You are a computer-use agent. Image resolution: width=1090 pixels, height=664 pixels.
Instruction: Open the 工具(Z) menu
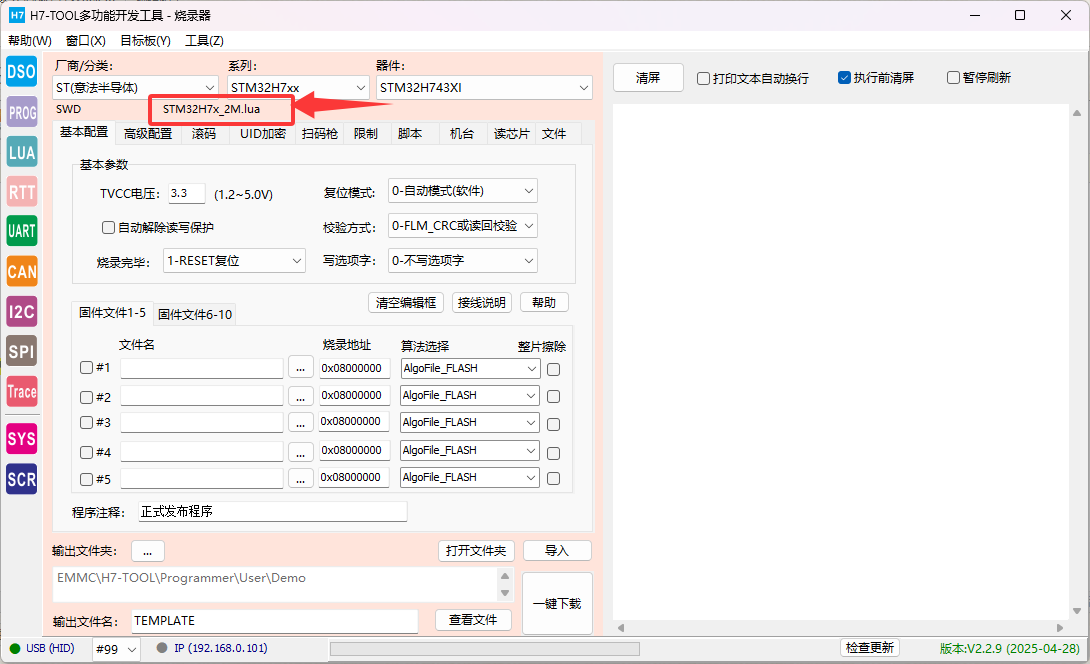click(204, 40)
